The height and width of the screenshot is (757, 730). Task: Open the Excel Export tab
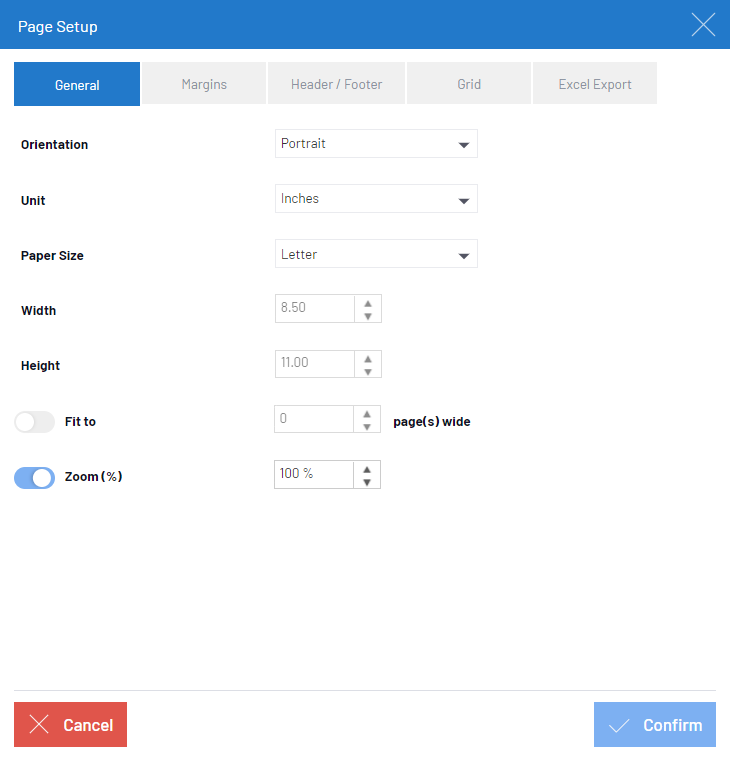point(595,83)
